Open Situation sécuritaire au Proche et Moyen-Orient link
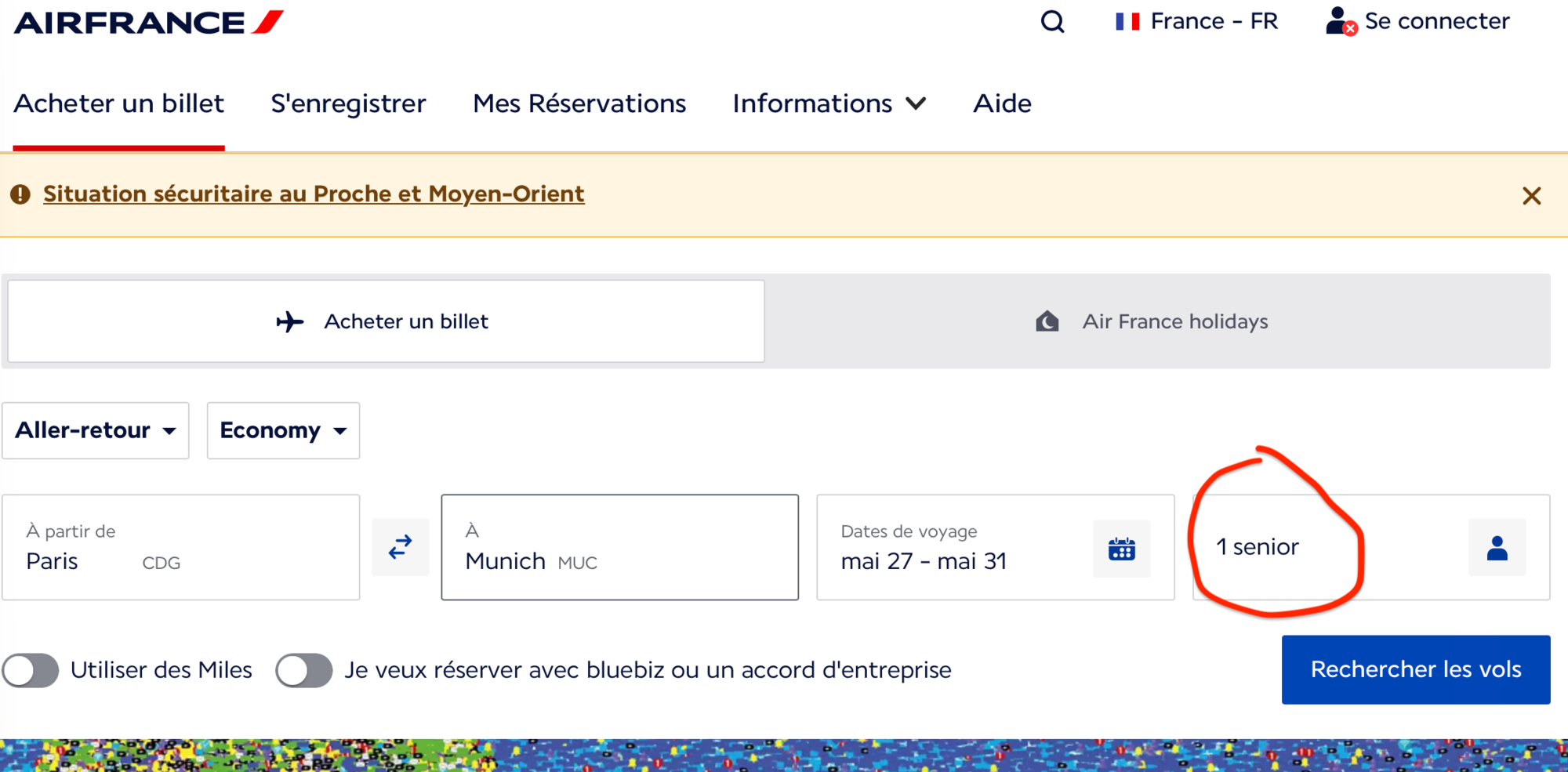Image resolution: width=1568 pixels, height=772 pixels. [x=314, y=194]
